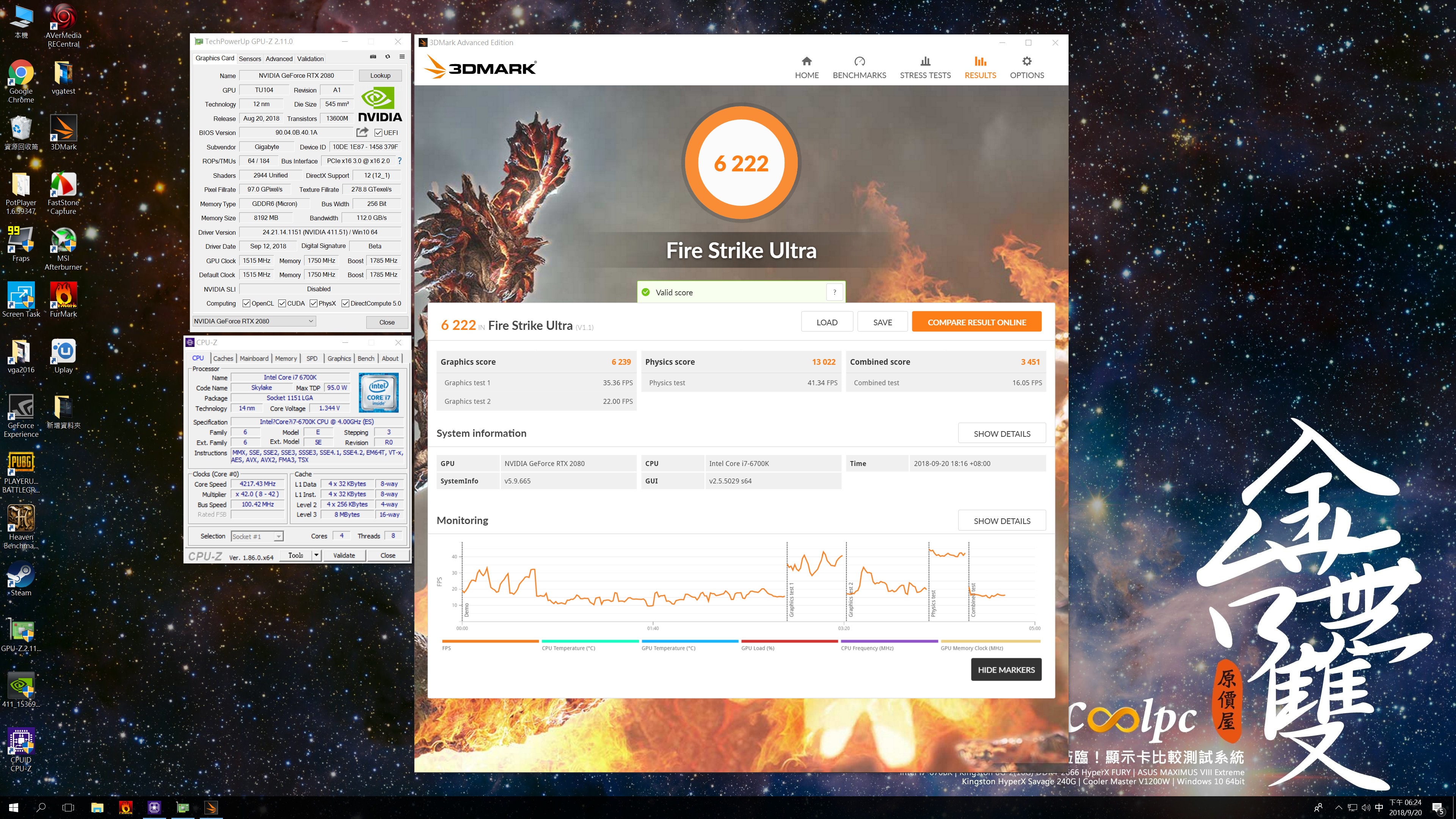Toggle the UEFI checkbox in GPU-Z
This screenshot has width=1456, height=819.
[379, 133]
